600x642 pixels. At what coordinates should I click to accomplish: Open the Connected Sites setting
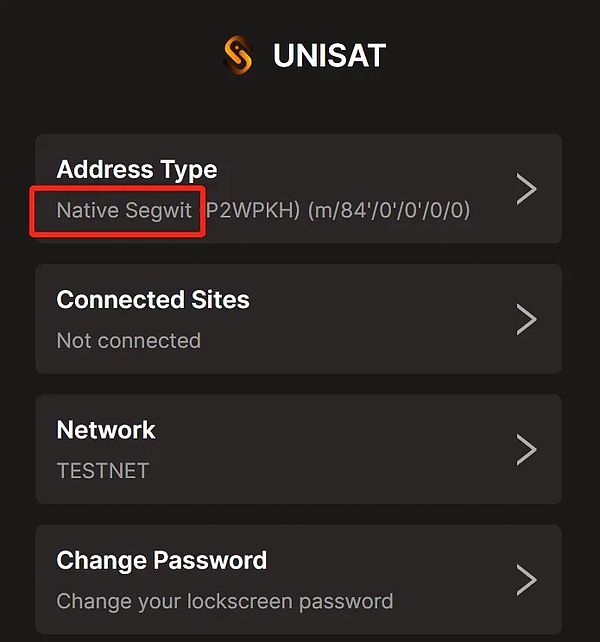(153, 300)
